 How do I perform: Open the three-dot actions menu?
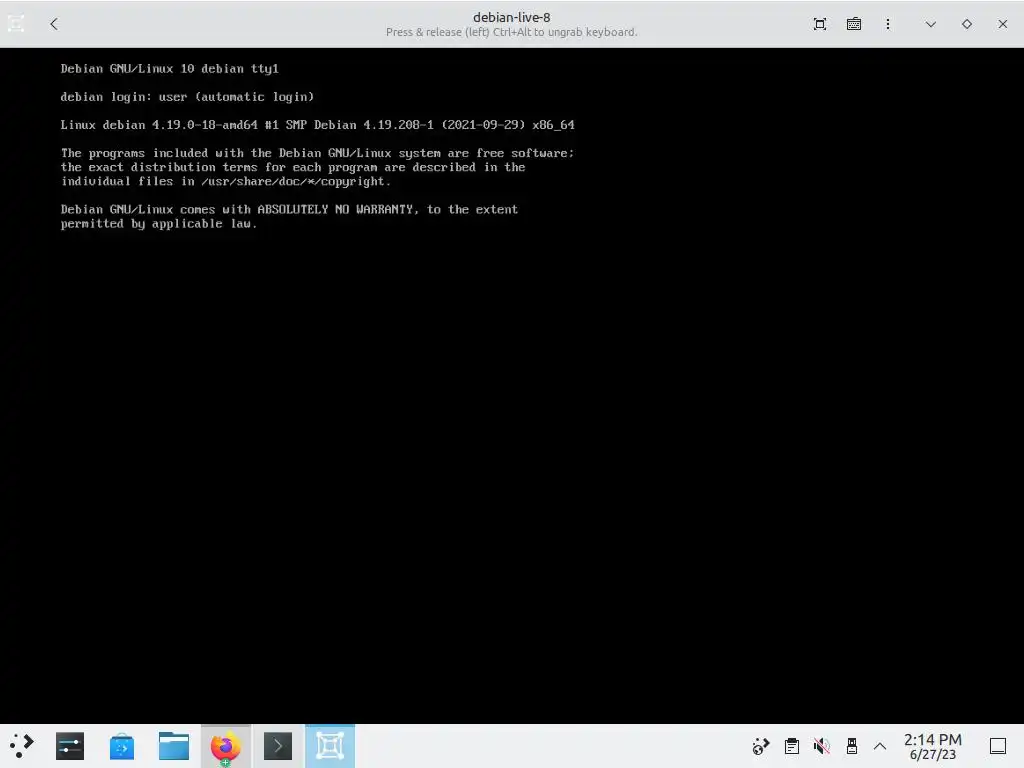click(888, 24)
